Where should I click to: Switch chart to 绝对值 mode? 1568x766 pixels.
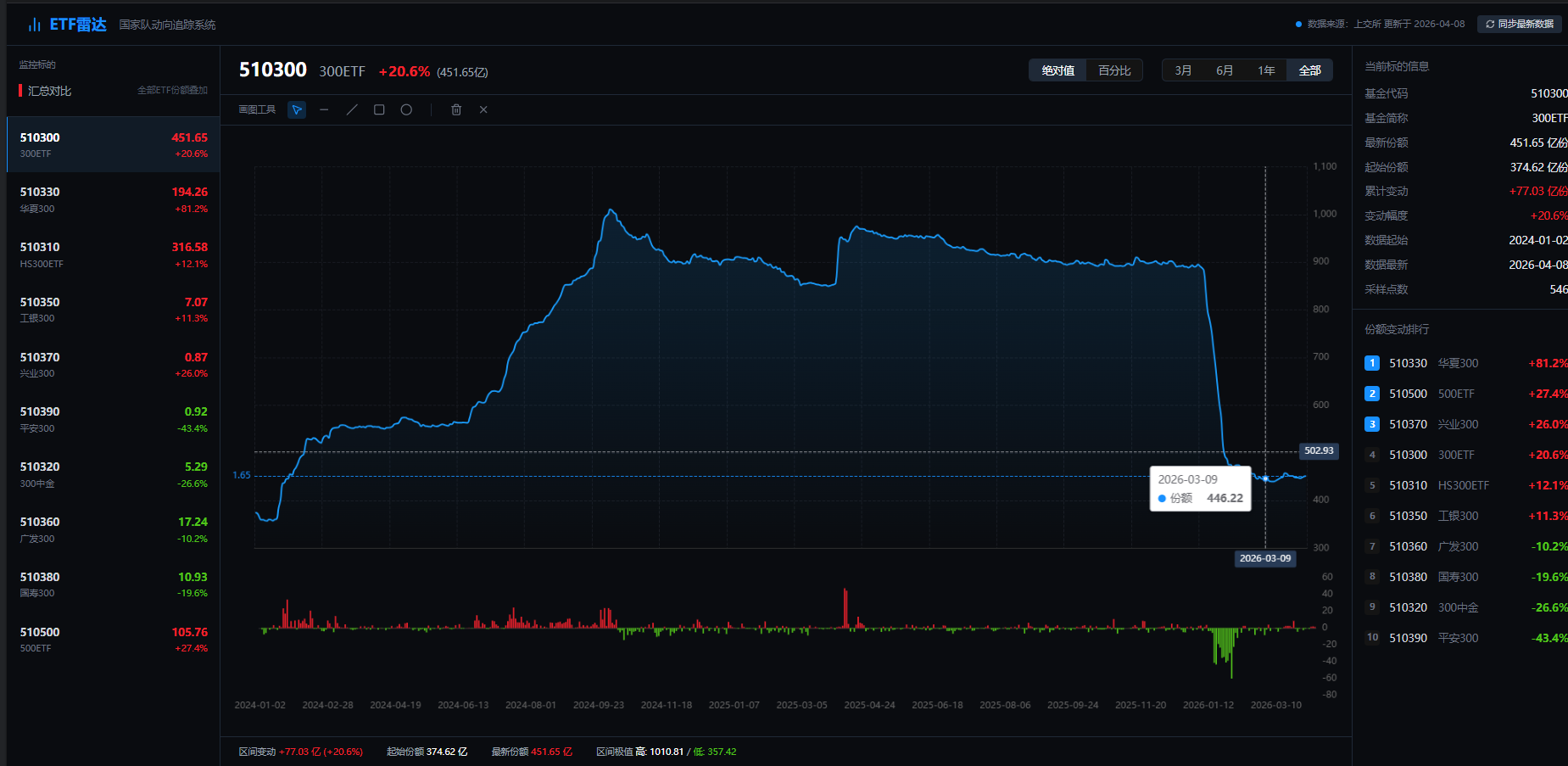(1057, 70)
